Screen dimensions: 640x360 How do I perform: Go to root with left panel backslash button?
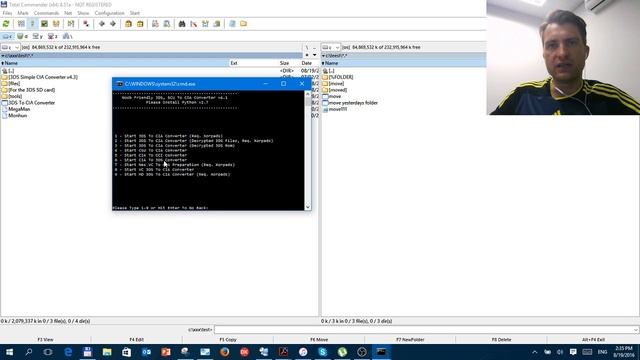[x=307, y=47]
